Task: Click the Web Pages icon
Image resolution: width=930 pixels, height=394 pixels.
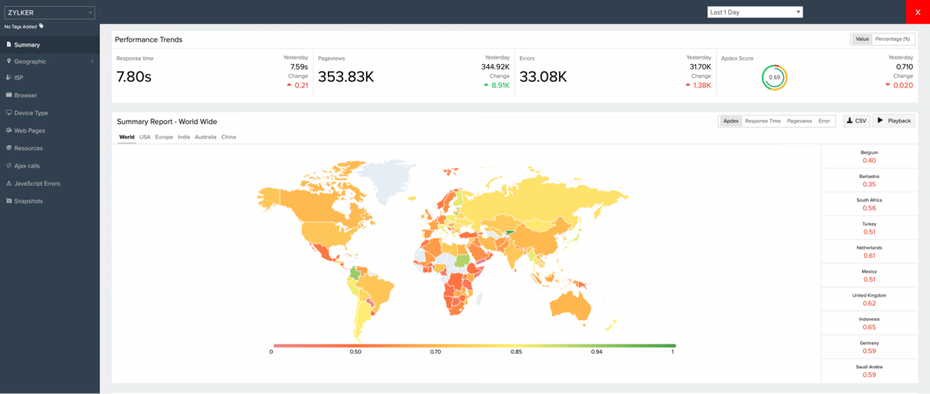Action: coord(9,131)
